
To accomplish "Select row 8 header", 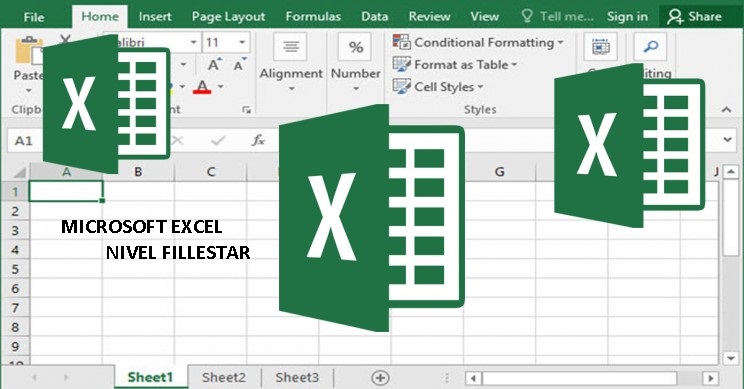I will (15, 327).
